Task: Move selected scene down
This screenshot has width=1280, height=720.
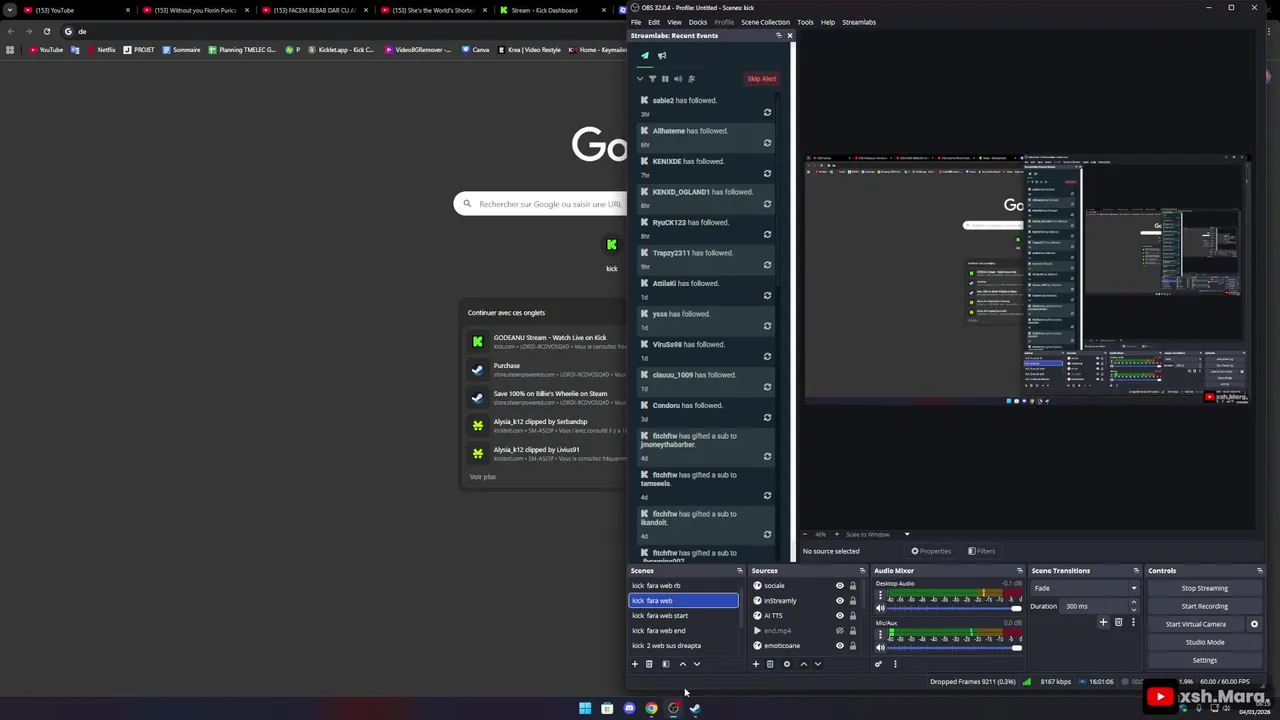Action: point(697,664)
